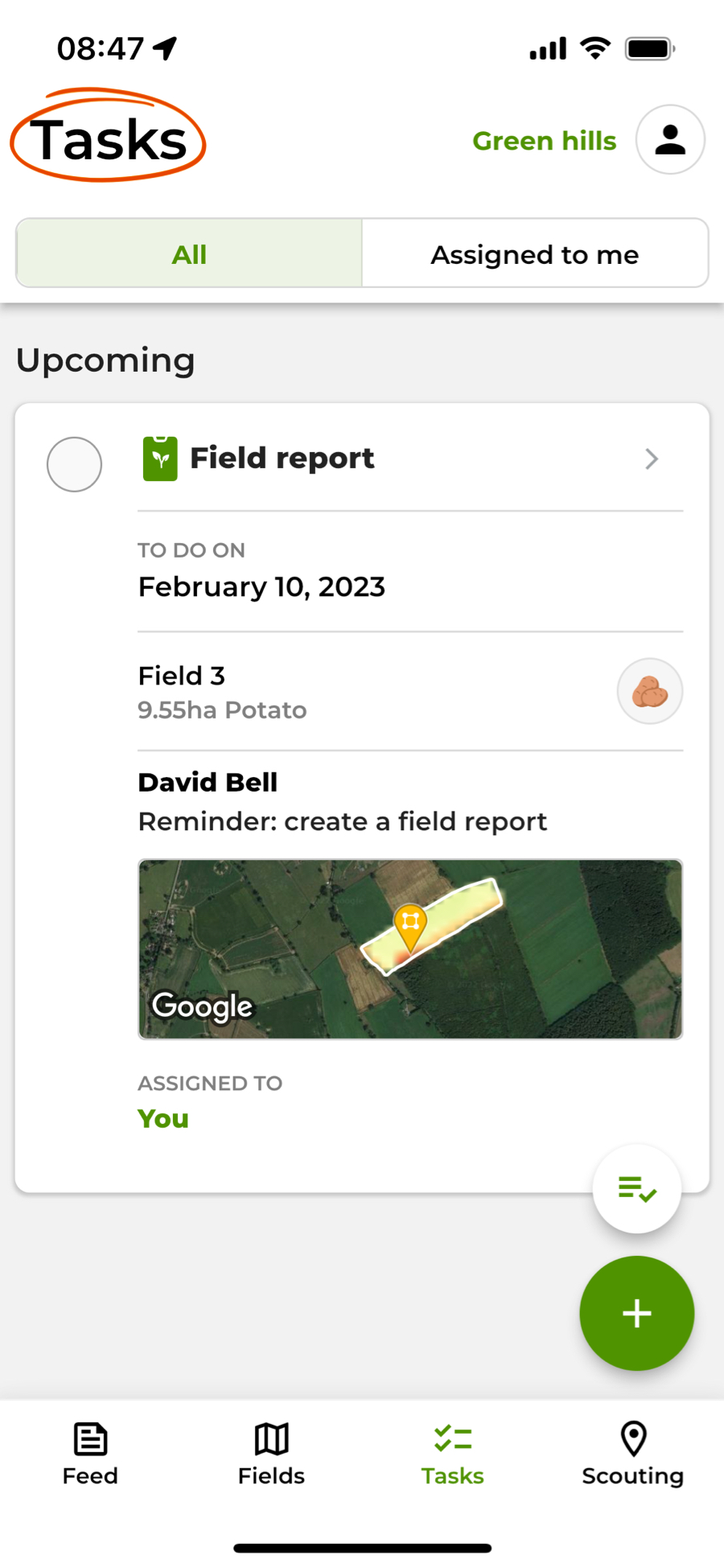Image resolution: width=724 pixels, height=1568 pixels.
Task: Tap the green plus add task button
Action: coord(636,1313)
